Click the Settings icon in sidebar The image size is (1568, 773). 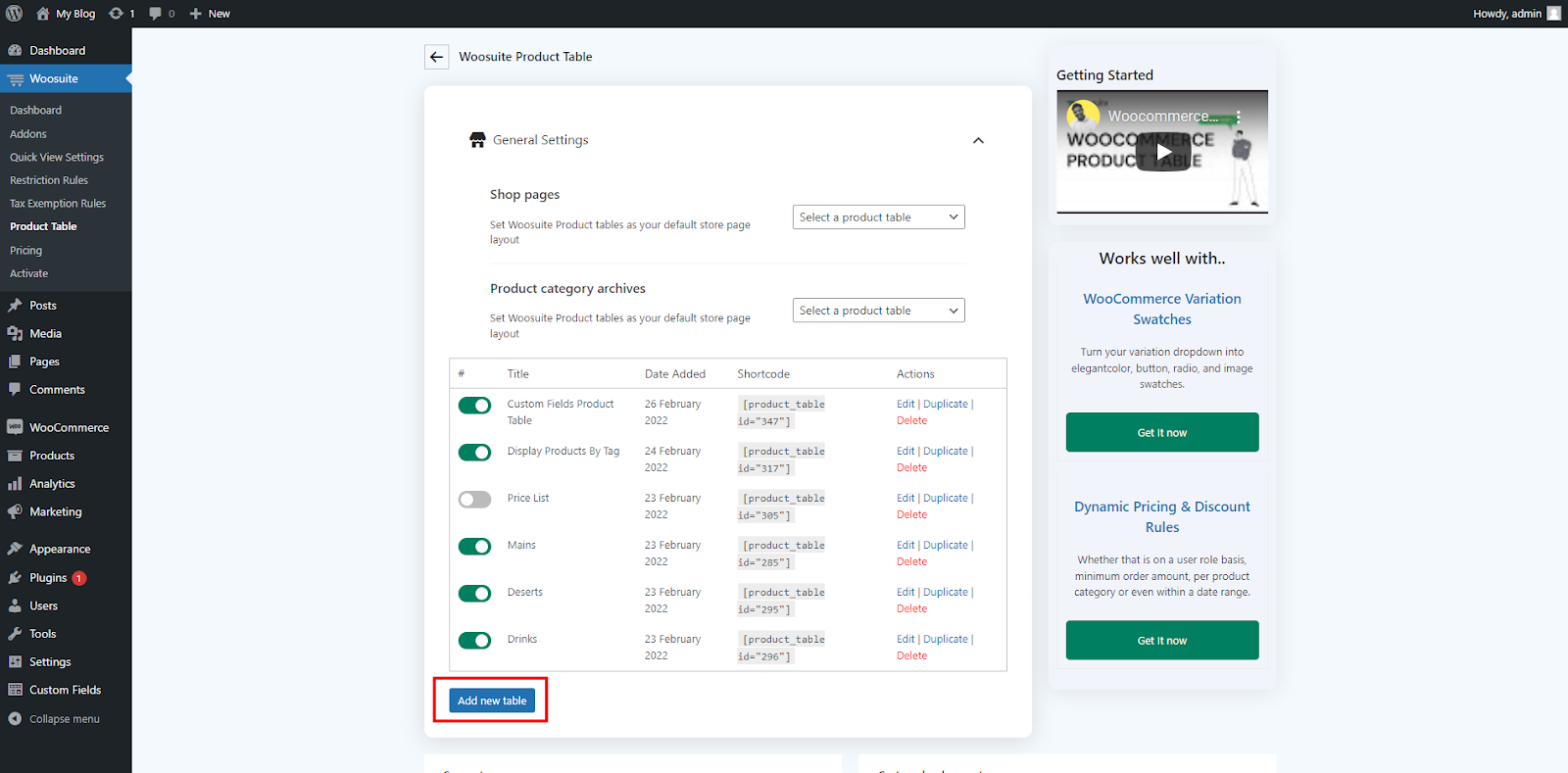click(15, 662)
